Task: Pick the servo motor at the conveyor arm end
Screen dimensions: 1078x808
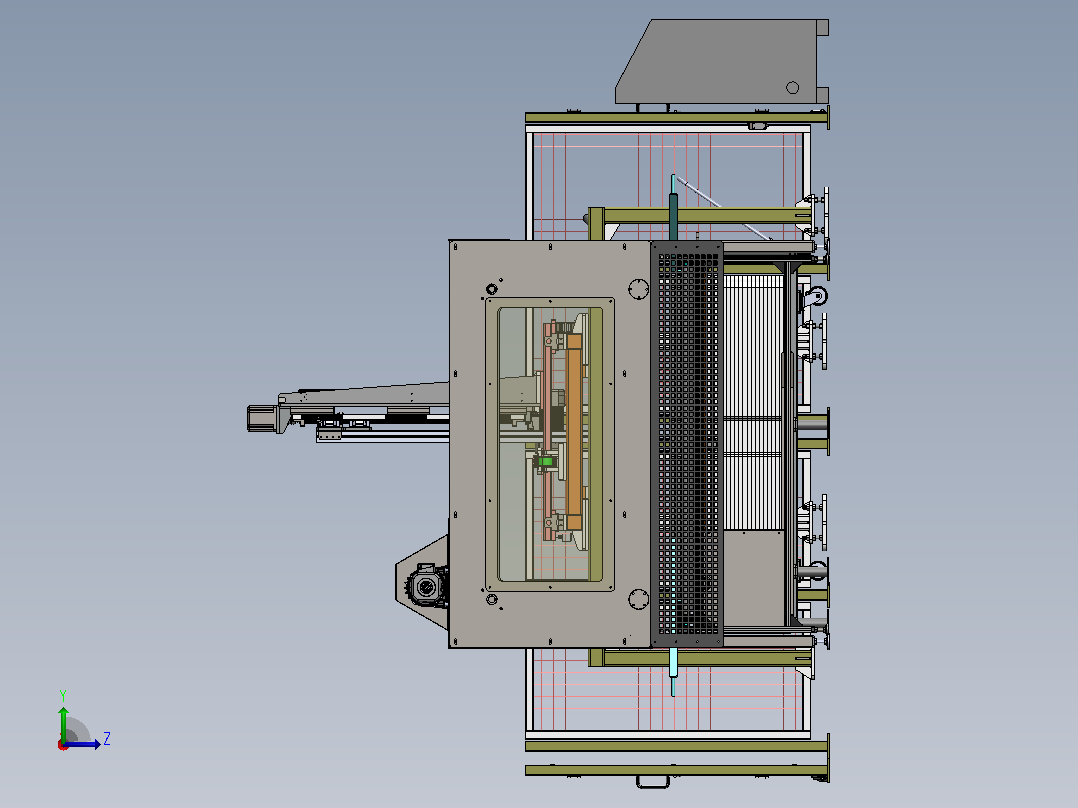Action: point(262,418)
